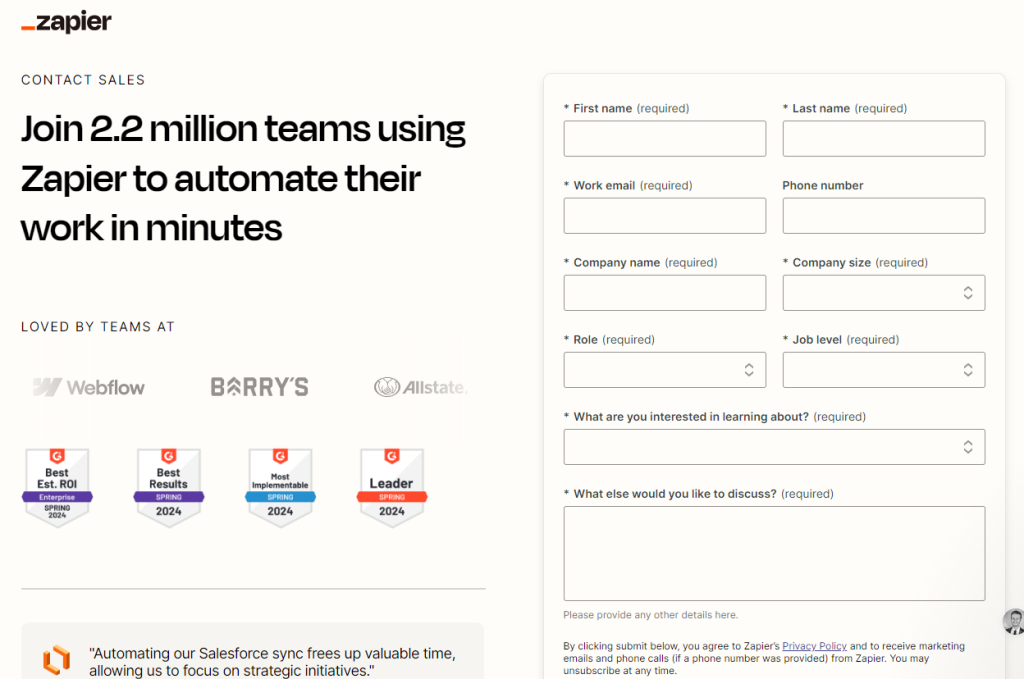Click the G2 Best Results badge
This screenshot has height=679, width=1024.
click(168, 487)
